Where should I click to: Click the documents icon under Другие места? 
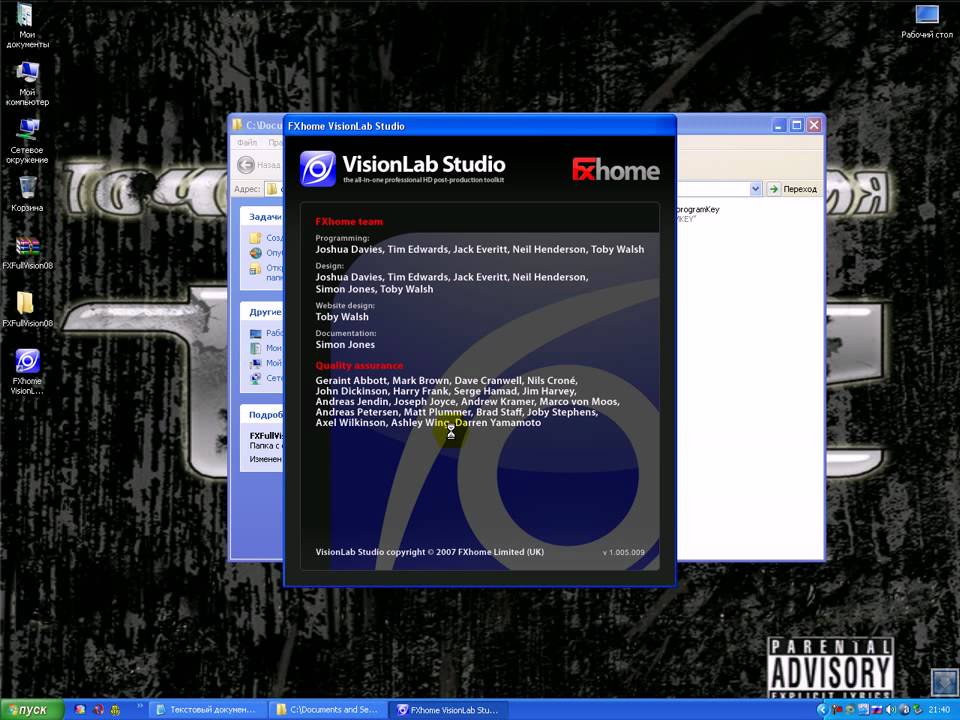tap(255, 348)
